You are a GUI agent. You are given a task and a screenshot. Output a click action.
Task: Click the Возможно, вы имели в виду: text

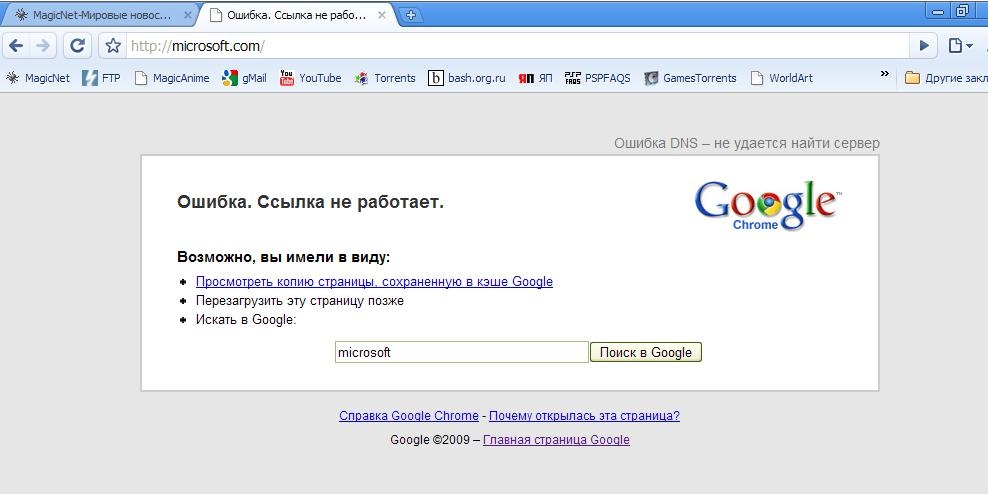[284, 257]
